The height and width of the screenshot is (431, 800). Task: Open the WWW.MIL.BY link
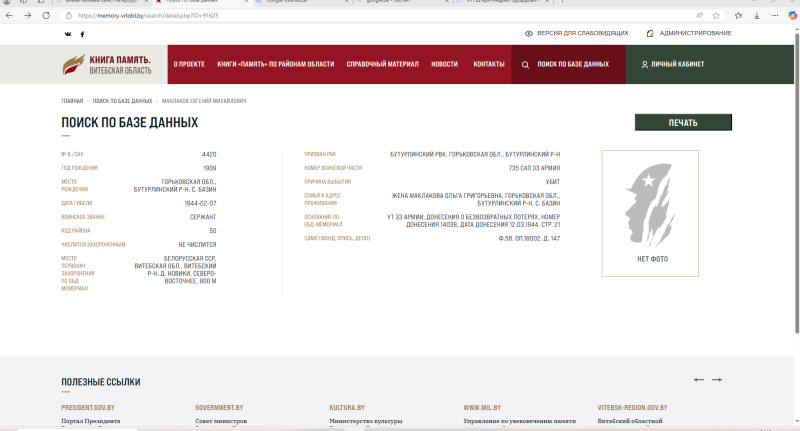click(482, 408)
